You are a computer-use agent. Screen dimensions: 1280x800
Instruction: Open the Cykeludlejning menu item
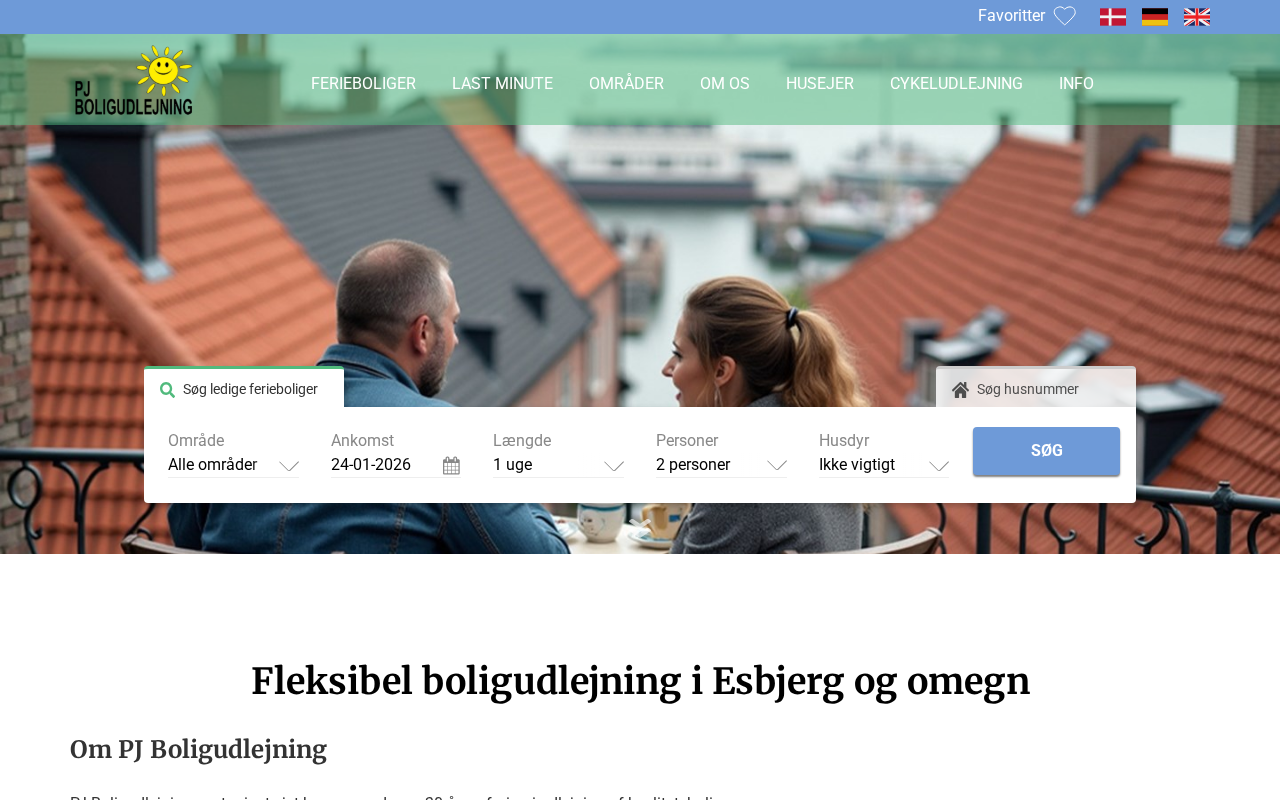coord(956,84)
